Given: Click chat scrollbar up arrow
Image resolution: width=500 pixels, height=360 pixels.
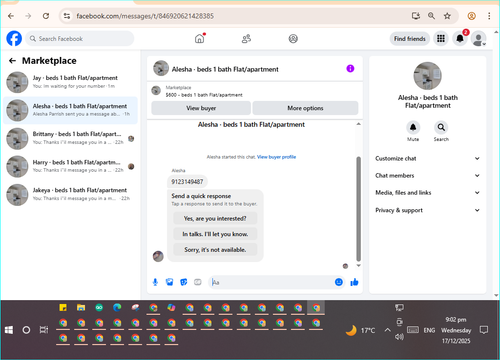Looking at the screenshot, I should pos(359,124).
